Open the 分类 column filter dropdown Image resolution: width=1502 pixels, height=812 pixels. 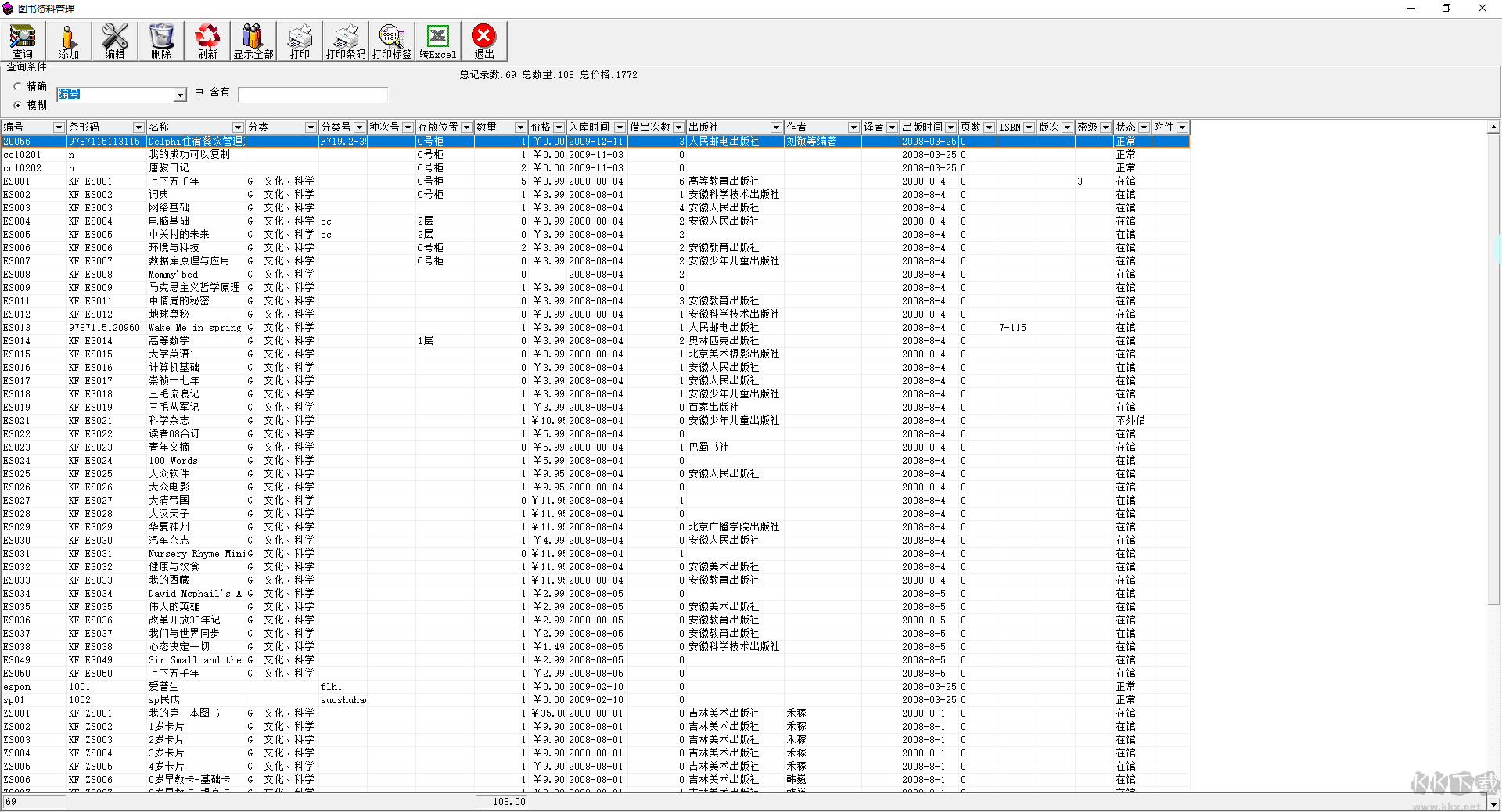pos(311,128)
